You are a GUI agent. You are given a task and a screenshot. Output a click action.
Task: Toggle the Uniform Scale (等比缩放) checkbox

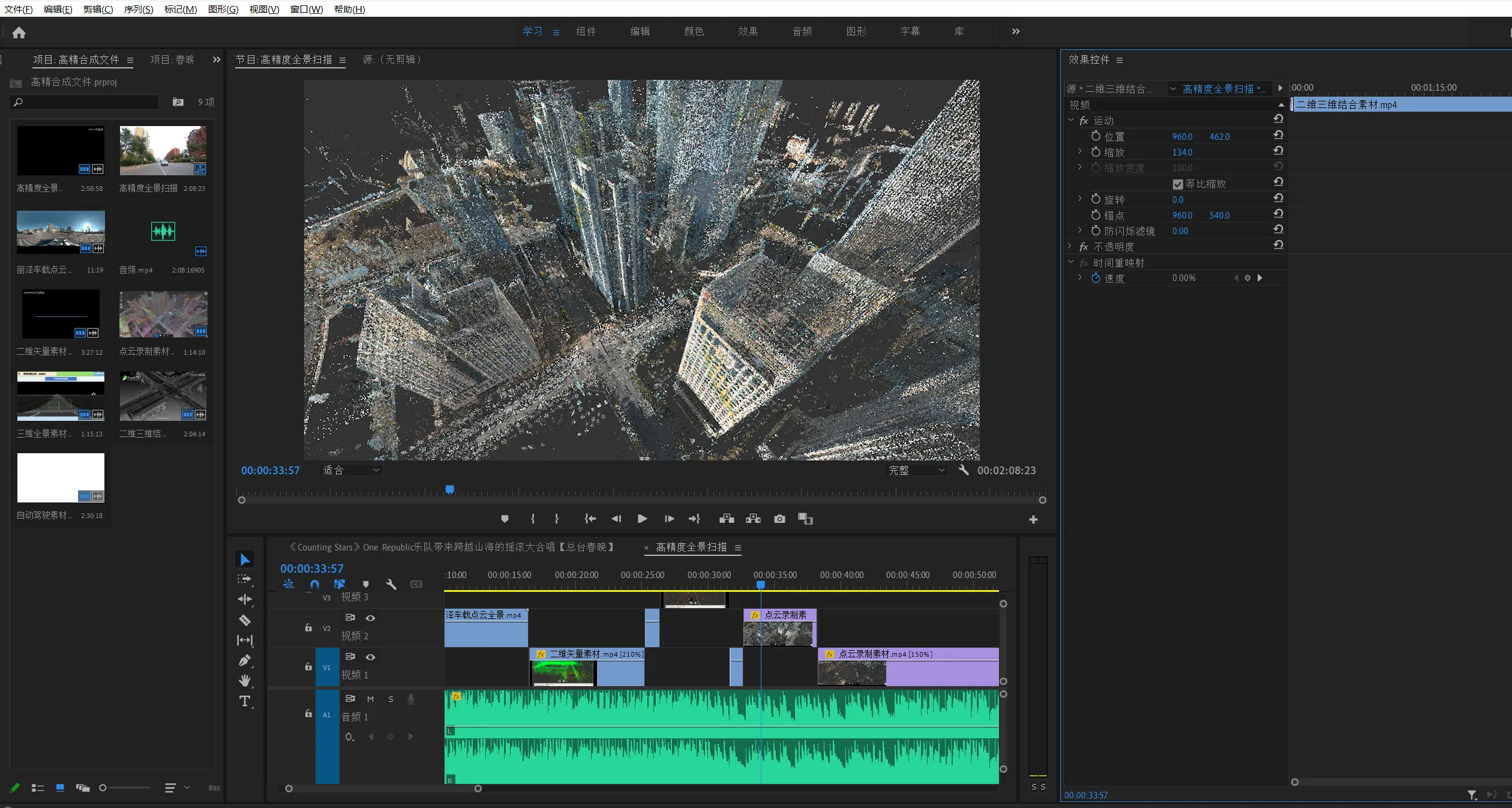tap(1177, 184)
